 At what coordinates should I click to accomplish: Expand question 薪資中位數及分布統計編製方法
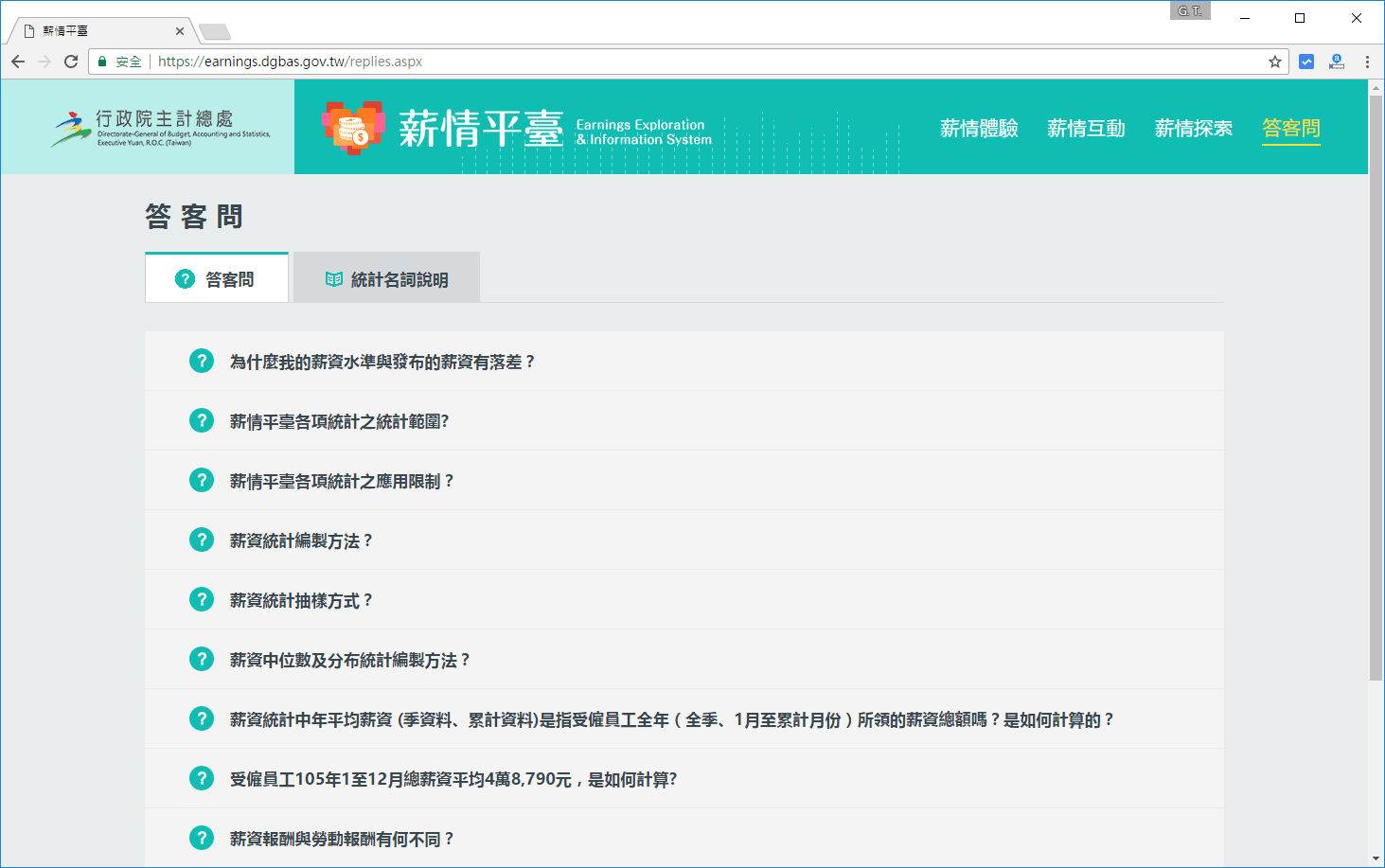point(349,660)
